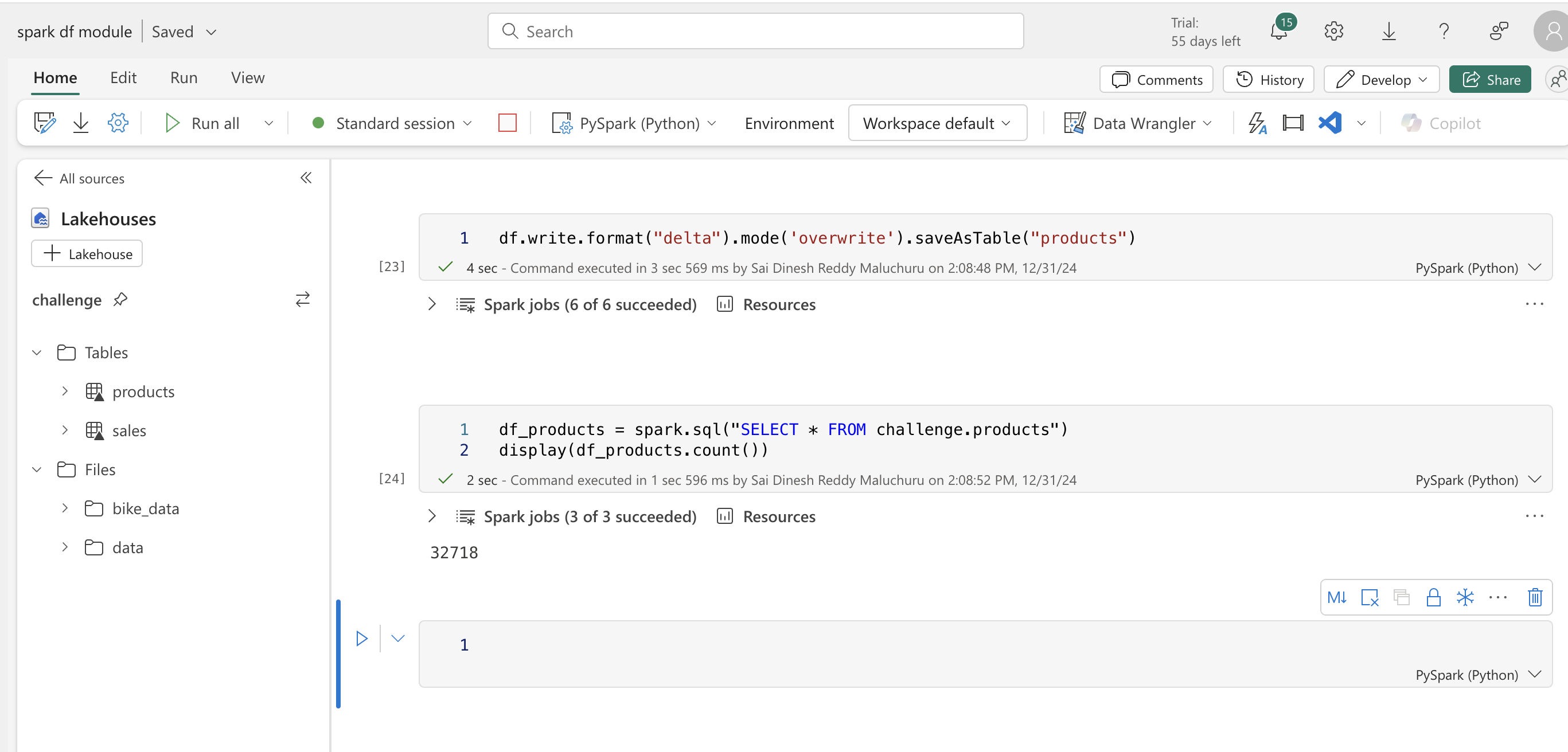Click the stop session red square icon
This screenshot has width=1568, height=752.
click(507, 123)
